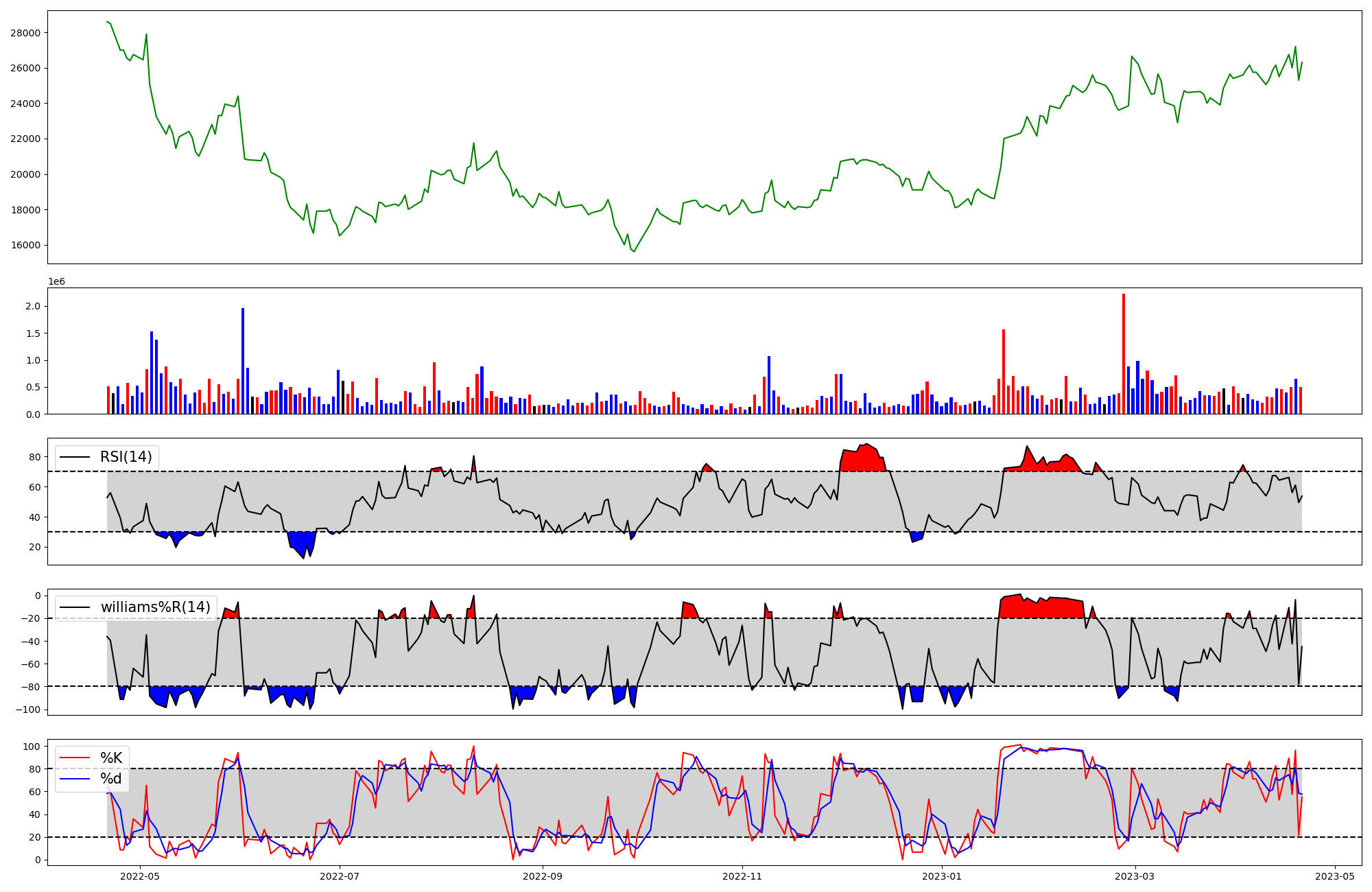Click the 100 tick on stochastic axis
The image size is (1372, 892).
click(x=32, y=746)
